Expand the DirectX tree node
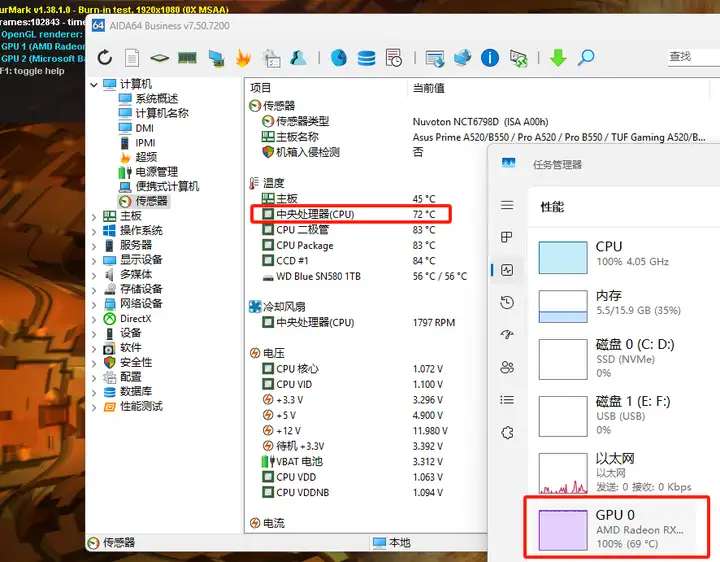The image size is (720, 562). tap(94, 320)
